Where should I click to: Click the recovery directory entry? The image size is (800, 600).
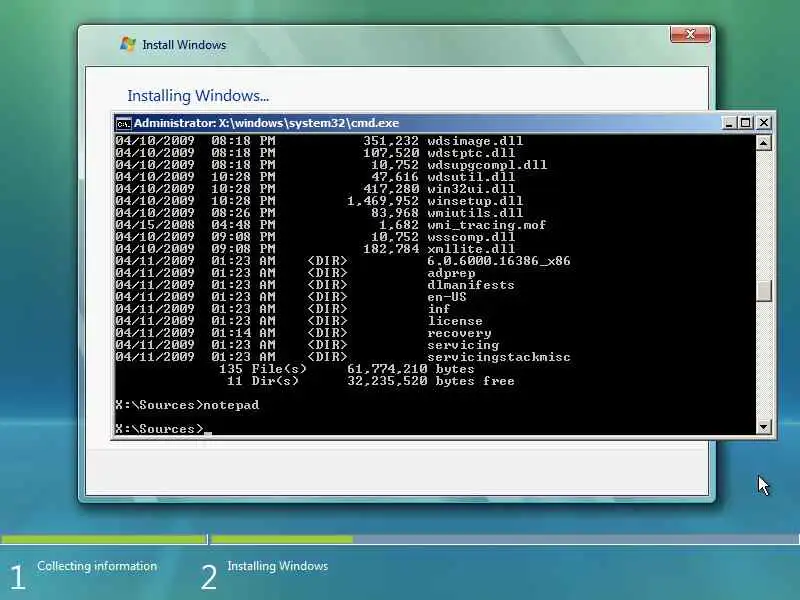(459, 333)
